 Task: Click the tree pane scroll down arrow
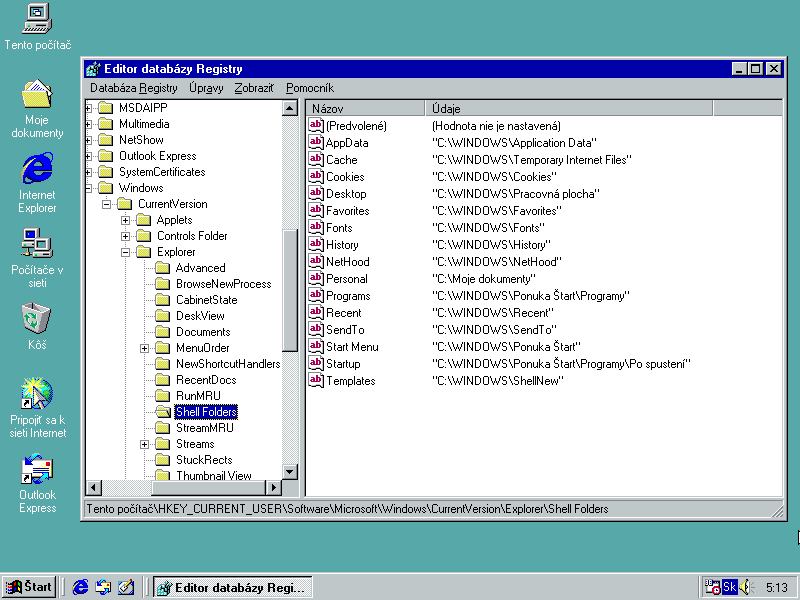pyautogui.click(x=290, y=472)
